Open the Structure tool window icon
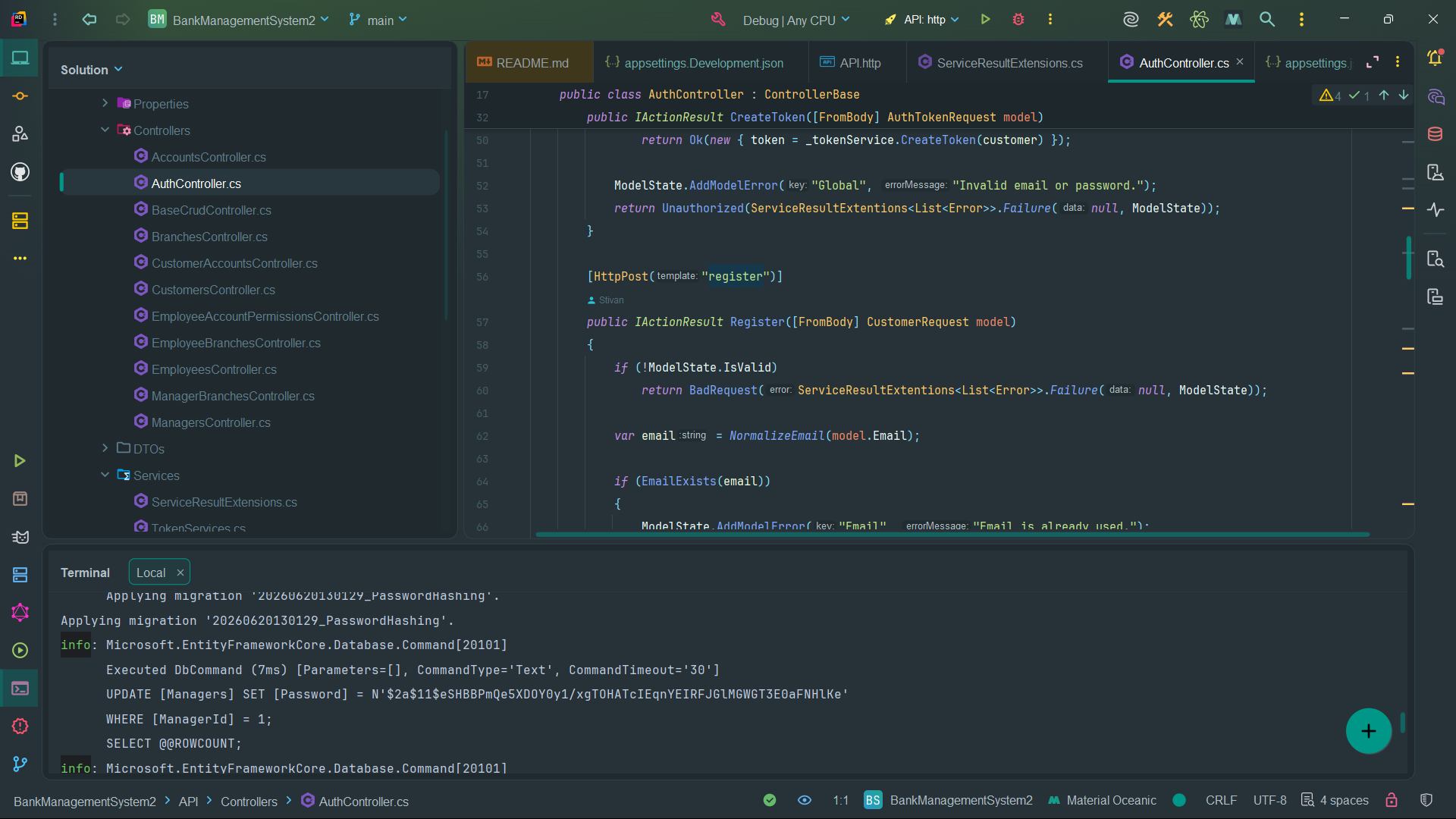Viewport: 1456px width, 819px height. pyautogui.click(x=20, y=134)
